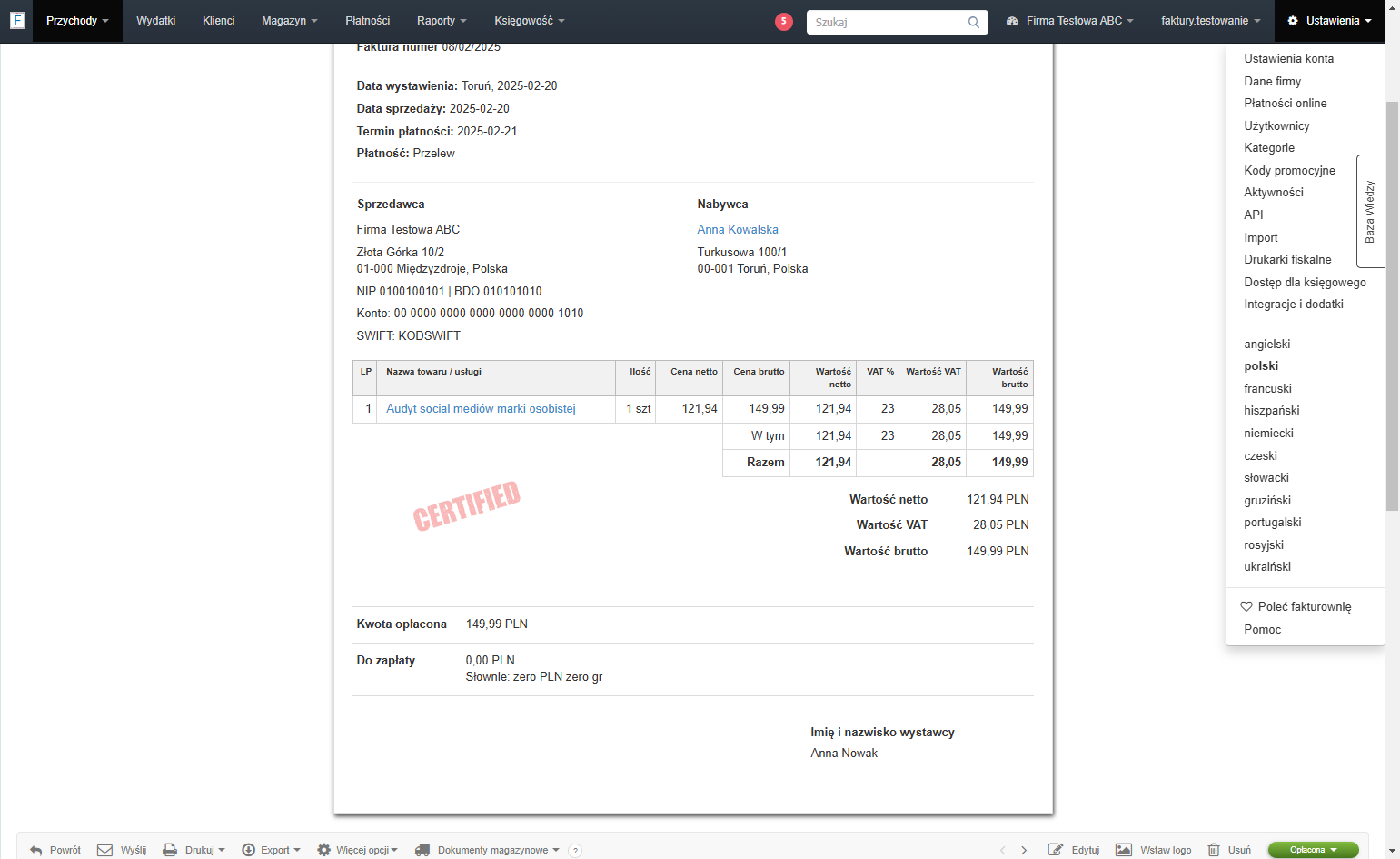The image size is (1400, 859).
Task: Select Dane firmy in menu
Action: 1272,81
